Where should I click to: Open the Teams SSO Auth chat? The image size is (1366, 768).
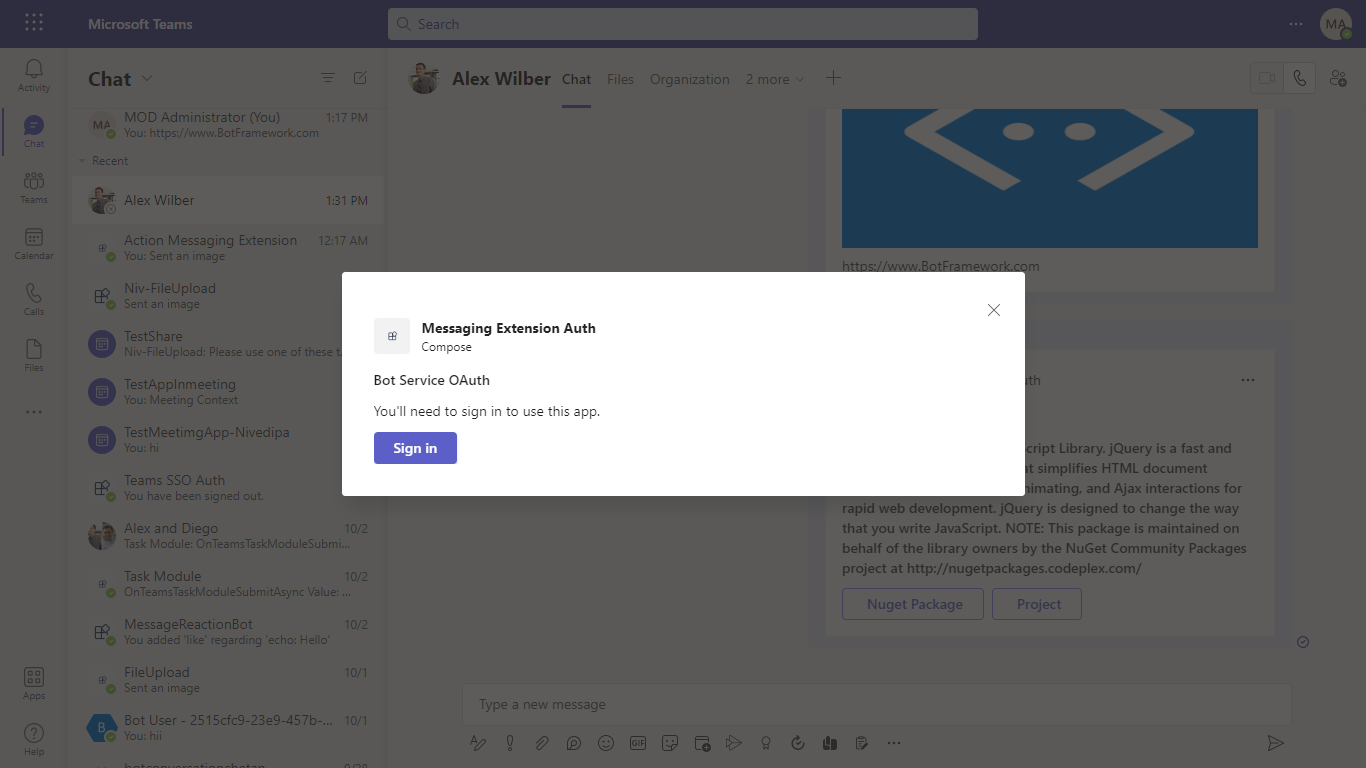pos(227,488)
